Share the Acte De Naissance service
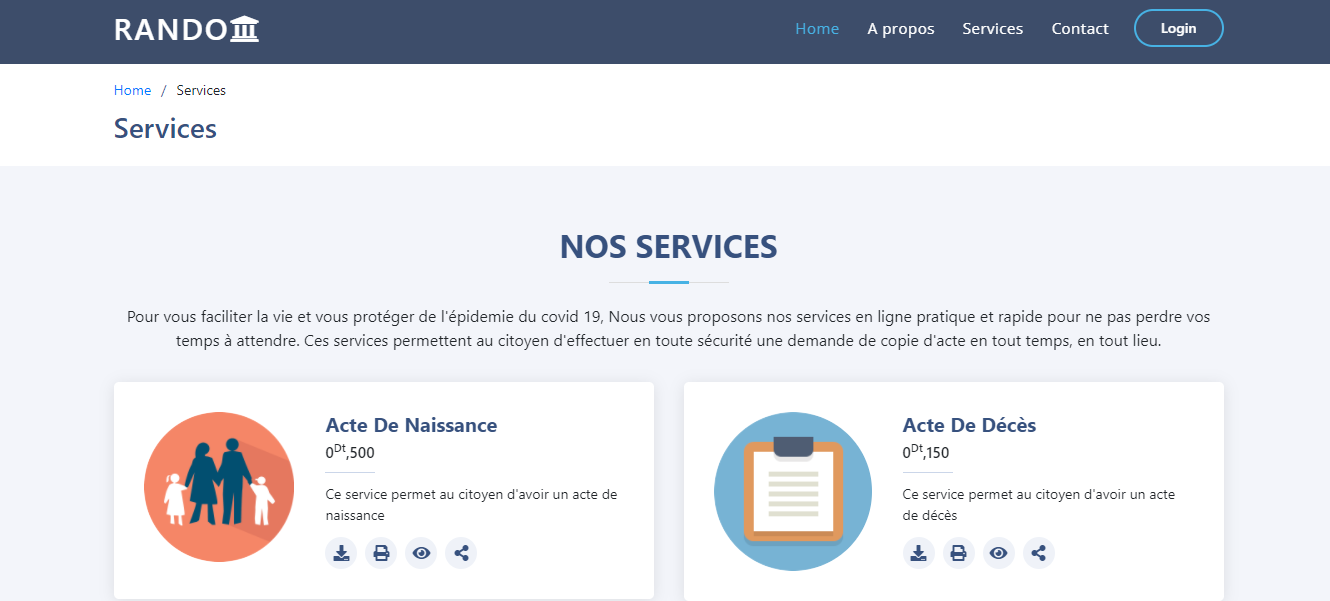 pyautogui.click(x=461, y=552)
